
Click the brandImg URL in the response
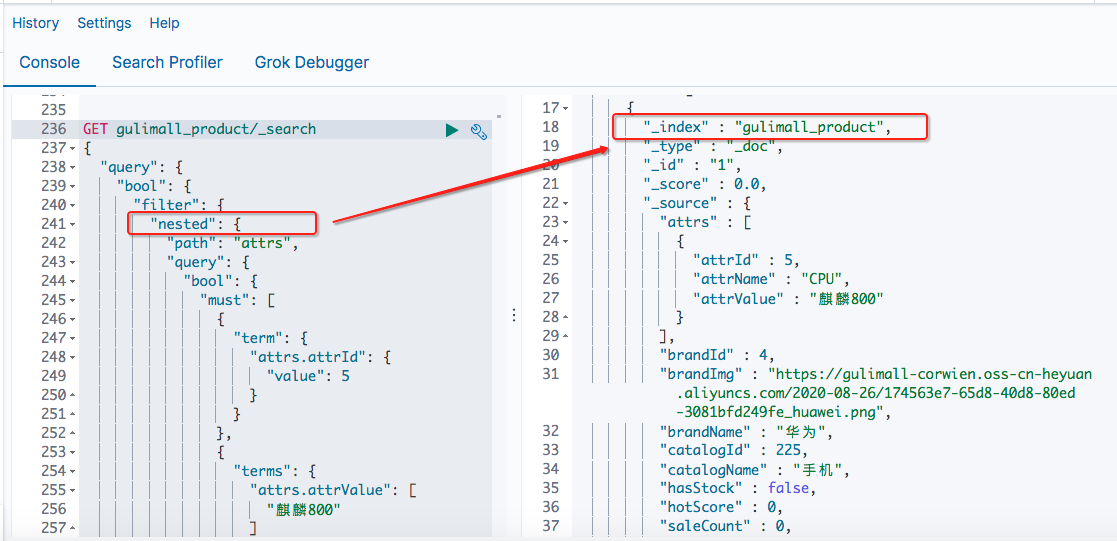[880, 393]
